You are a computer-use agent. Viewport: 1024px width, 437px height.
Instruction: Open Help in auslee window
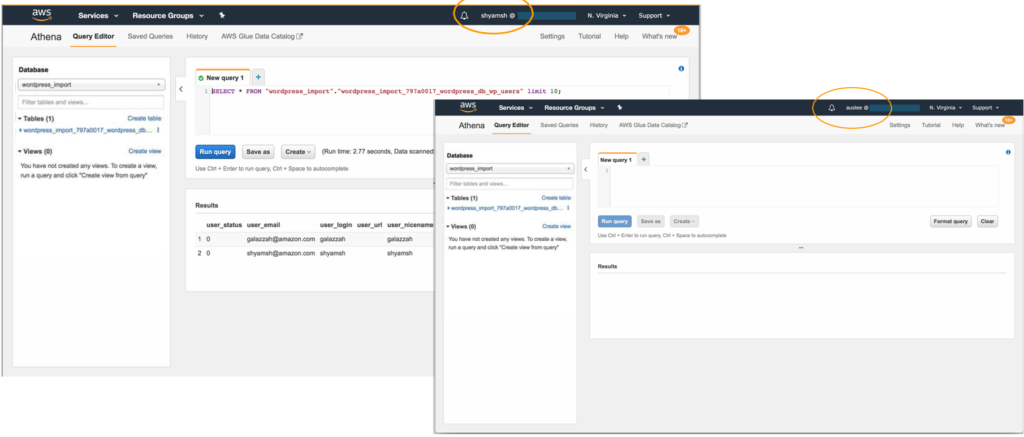coord(957,125)
